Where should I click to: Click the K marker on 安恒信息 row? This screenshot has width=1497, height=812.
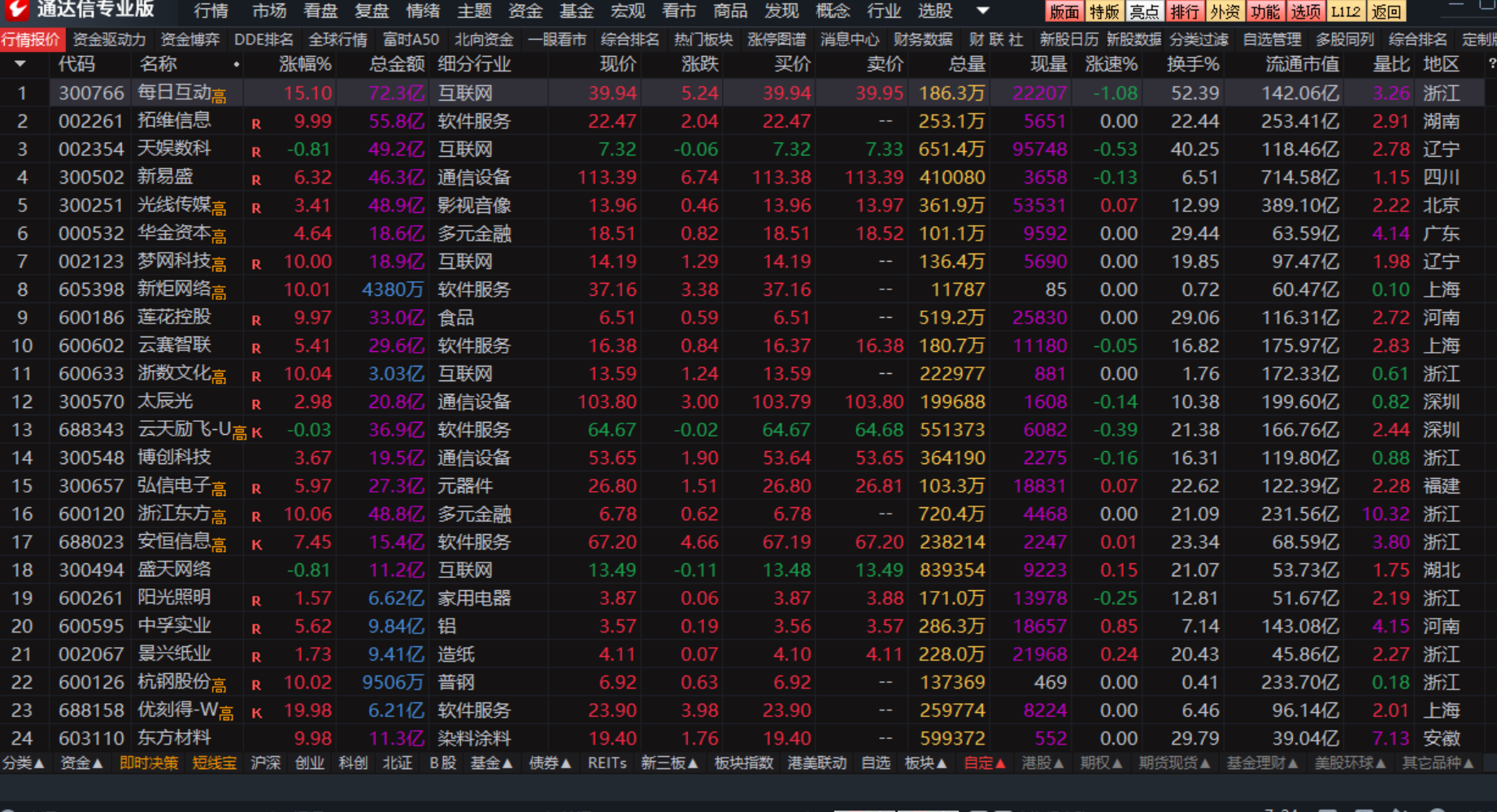pyautogui.click(x=257, y=545)
